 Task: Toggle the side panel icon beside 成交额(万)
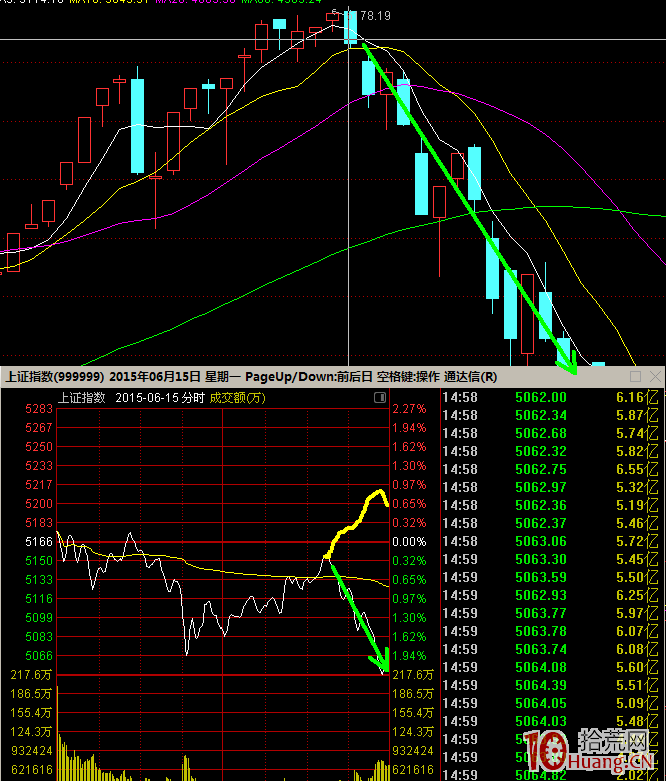[380, 397]
